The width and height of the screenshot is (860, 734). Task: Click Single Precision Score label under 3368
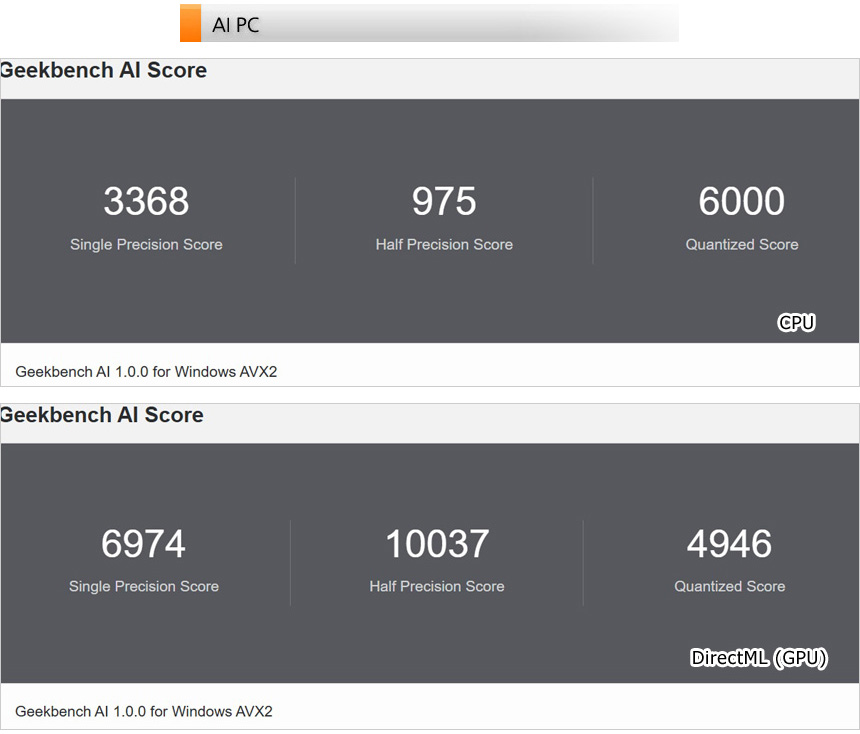pos(146,245)
